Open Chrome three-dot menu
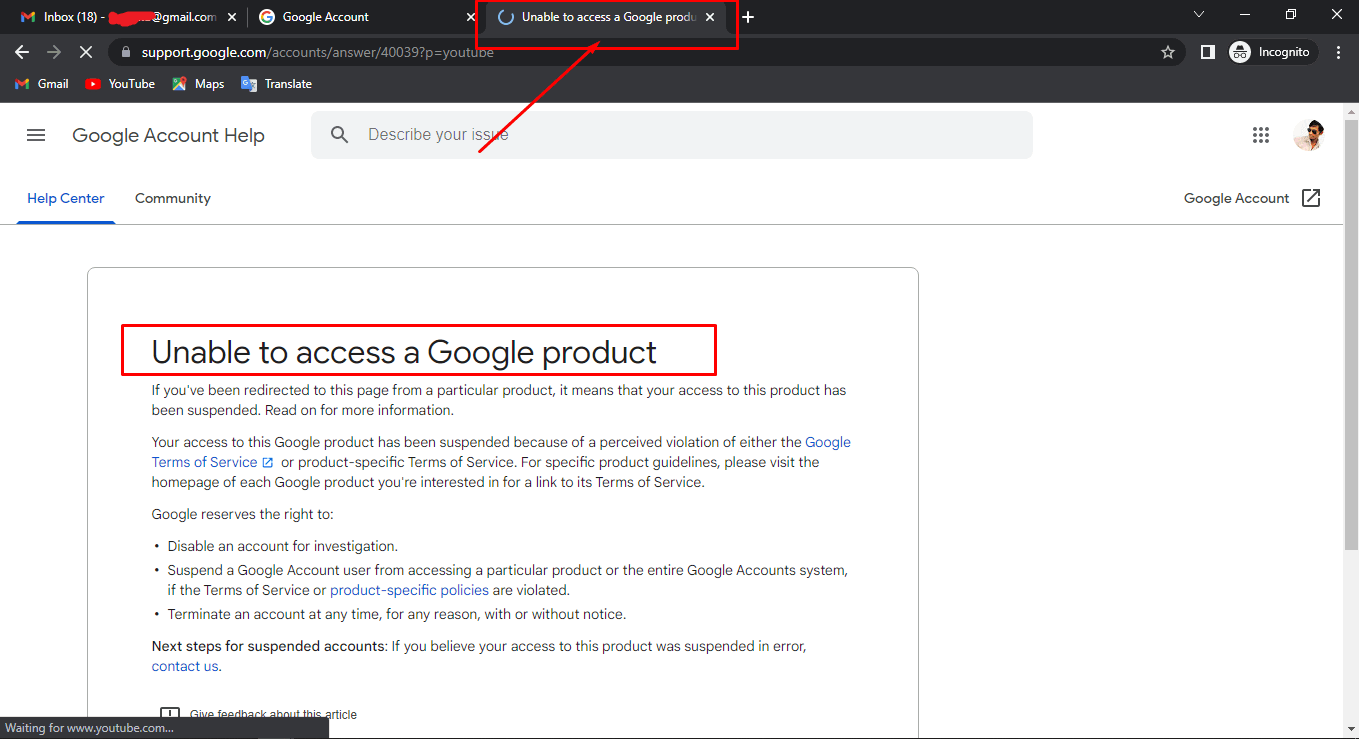The width and height of the screenshot is (1359, 739). pyautogui.click(x=1339, y=52)
